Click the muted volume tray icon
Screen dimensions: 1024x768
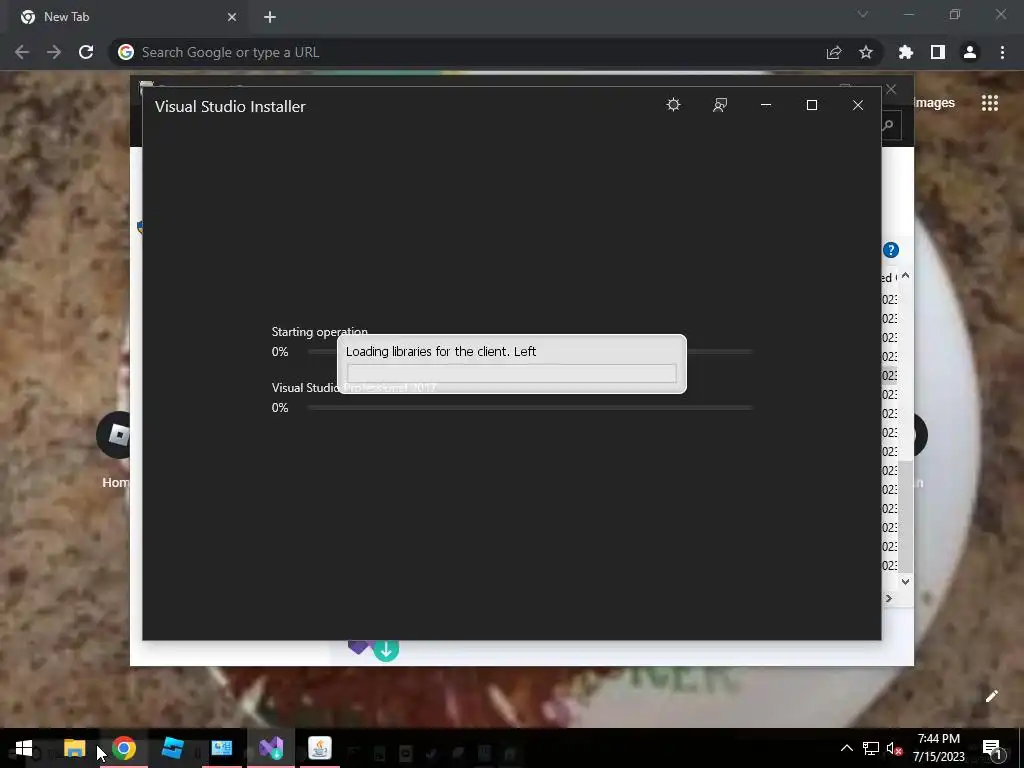895,748
